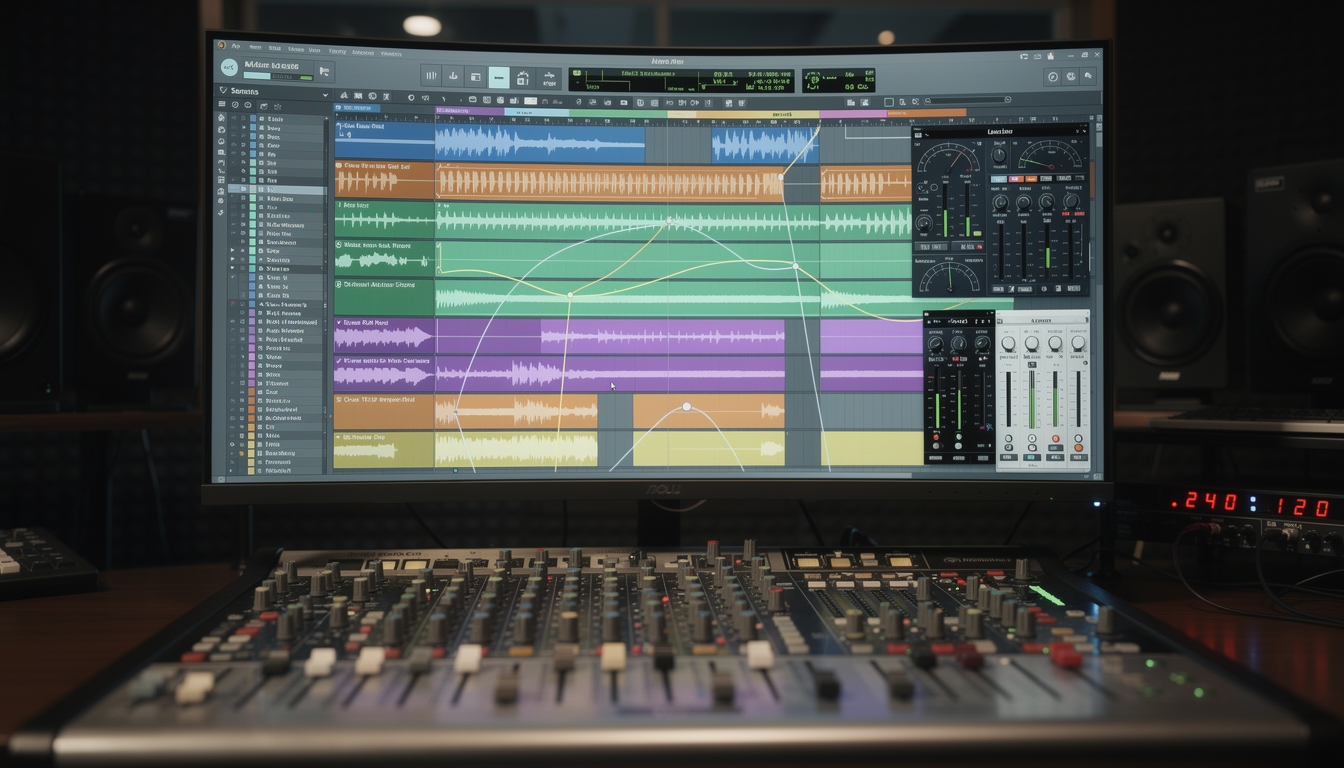Click the home icon at the top of the left sidebar strip
This screenshot has height=768, width=1344.
pos(221,118)
